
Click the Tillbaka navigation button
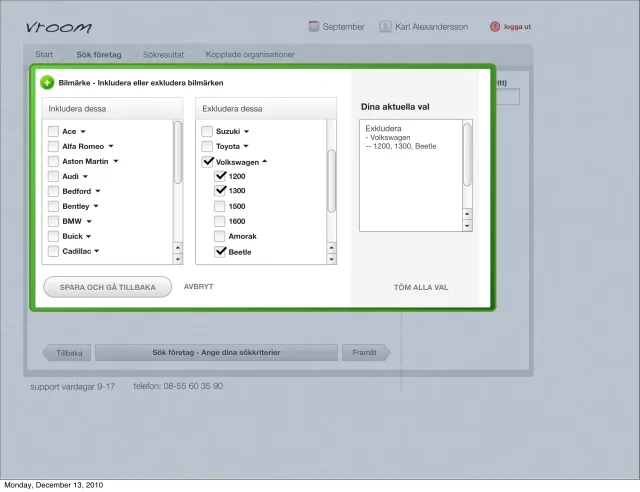(x=67, y=353)
